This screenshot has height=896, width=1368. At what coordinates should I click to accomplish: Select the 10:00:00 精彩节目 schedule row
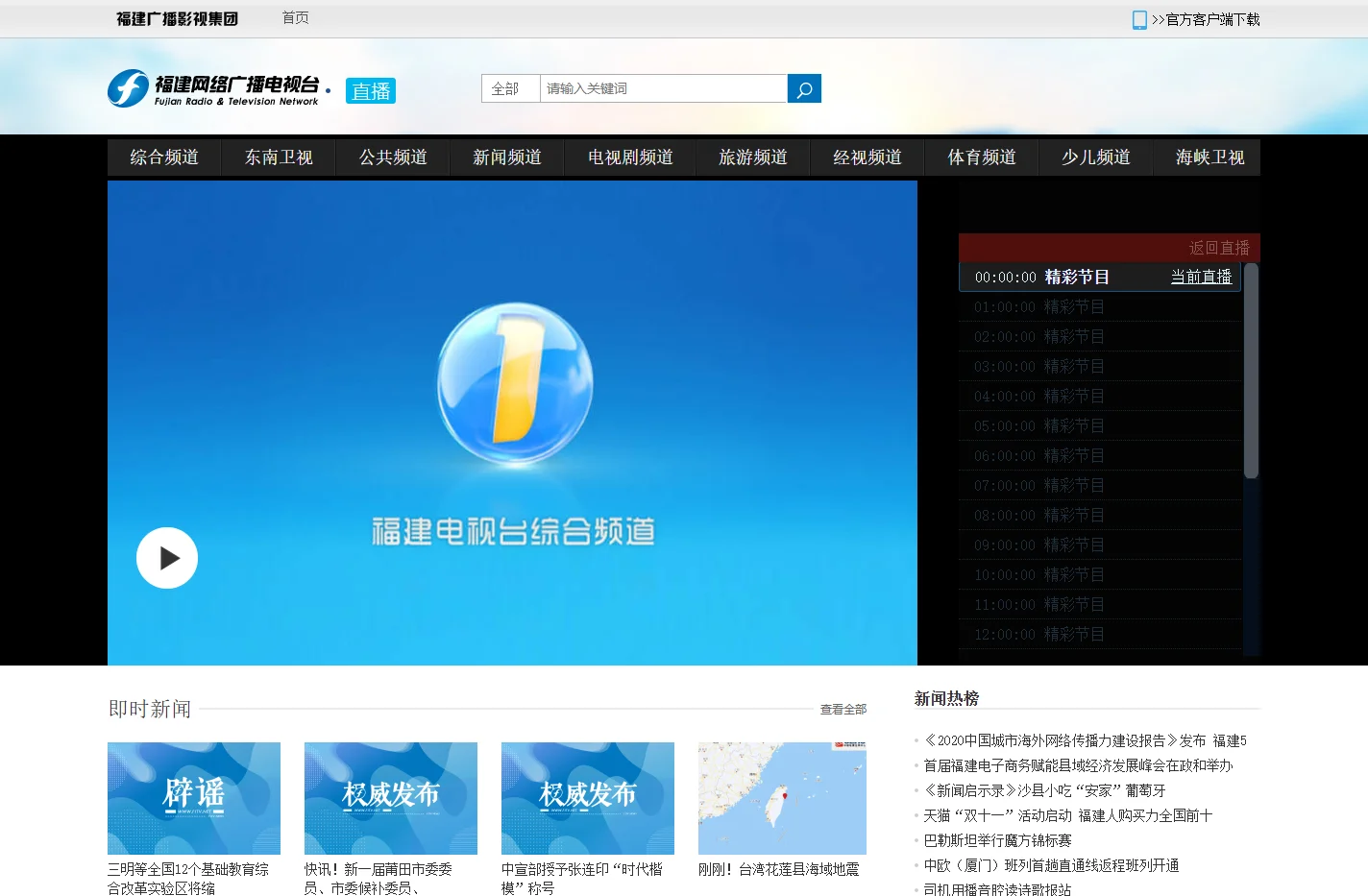point(1100,575)
